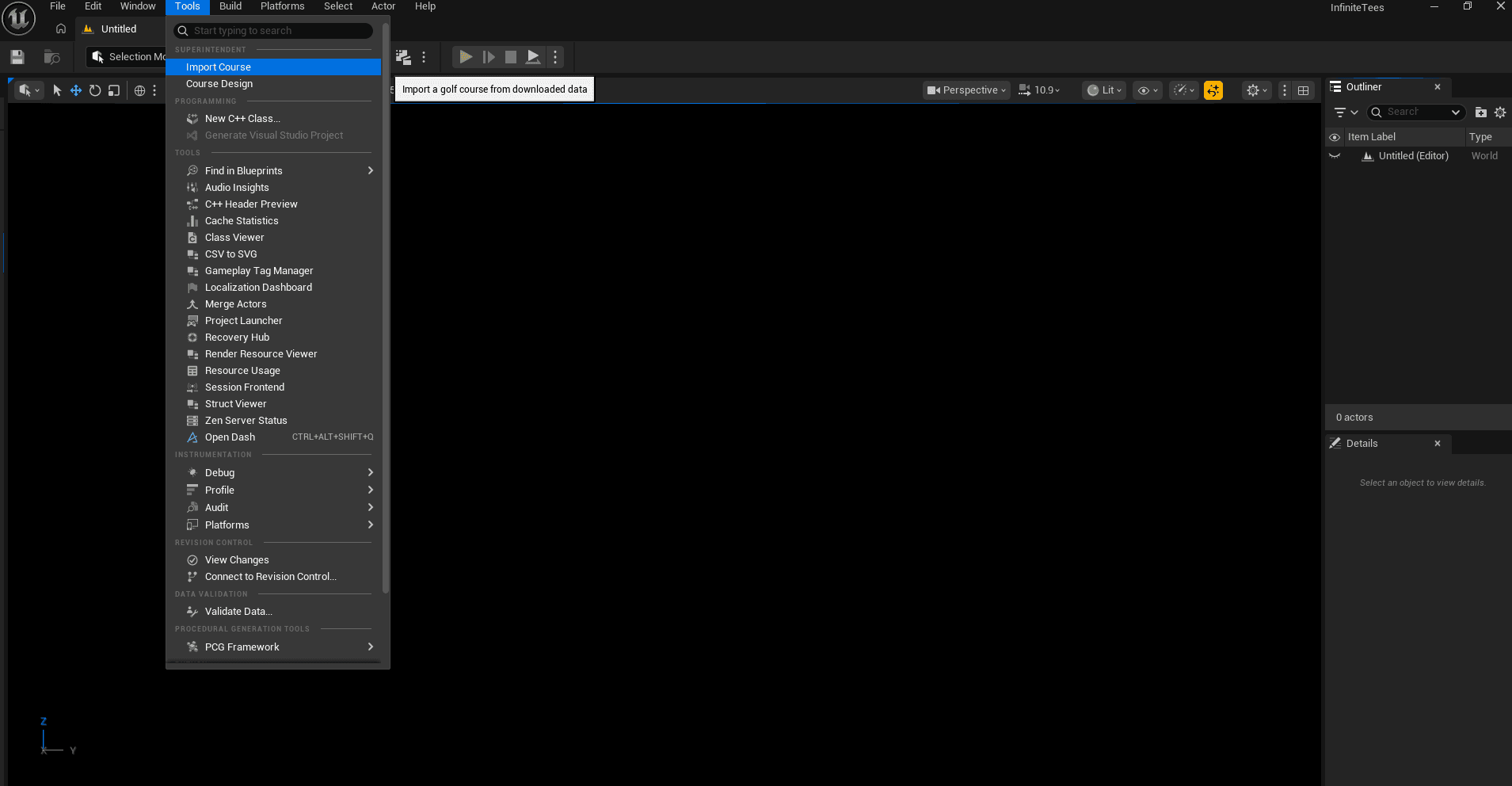The image size is (1512, 786).
Task: Launch the game on a platform
Action: (531, 56)
